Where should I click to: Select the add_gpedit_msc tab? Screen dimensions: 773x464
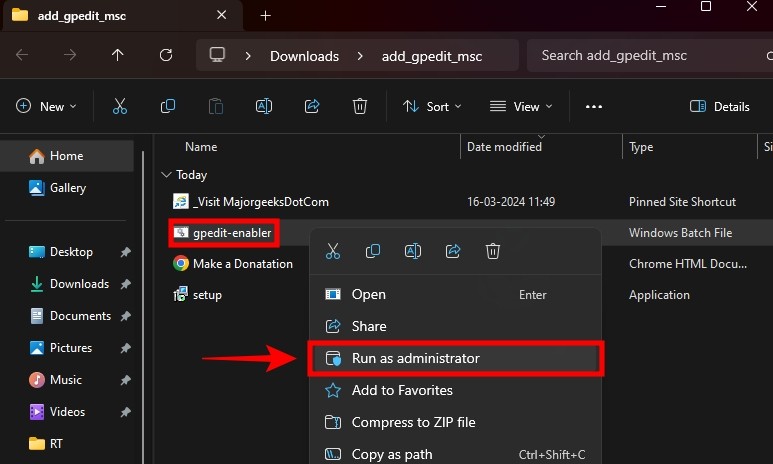(x=122, y=16)
